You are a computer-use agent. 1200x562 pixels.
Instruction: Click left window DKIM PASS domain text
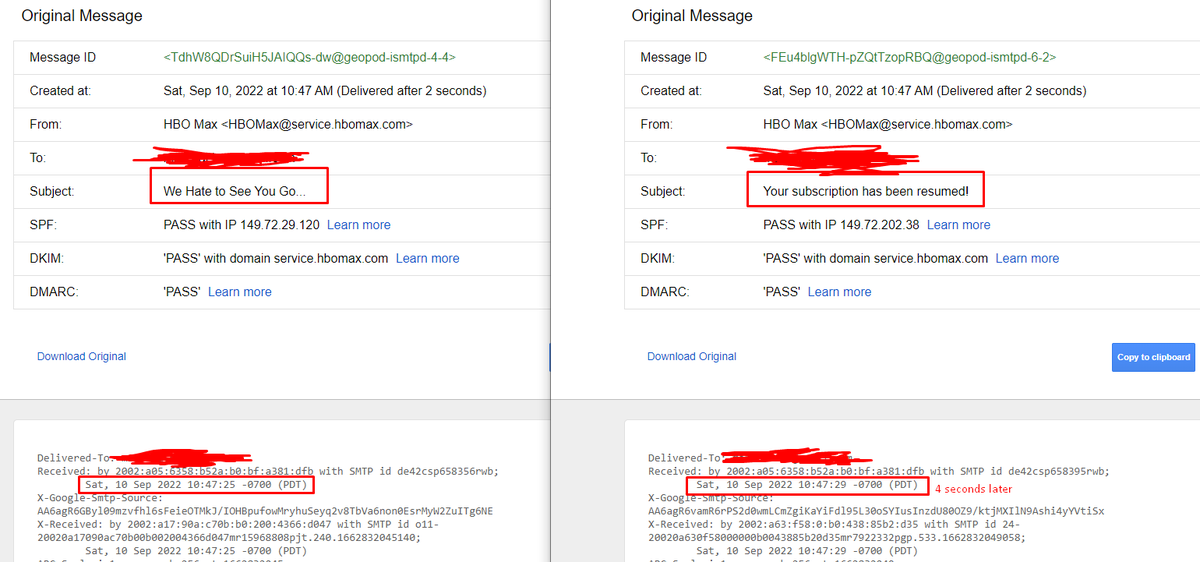276,258
